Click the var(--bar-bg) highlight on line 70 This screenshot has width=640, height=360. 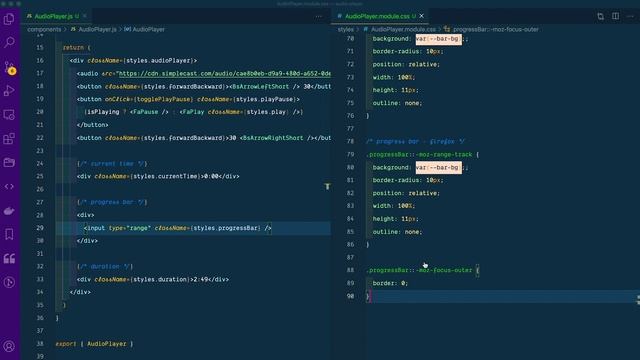click(439, 39)
